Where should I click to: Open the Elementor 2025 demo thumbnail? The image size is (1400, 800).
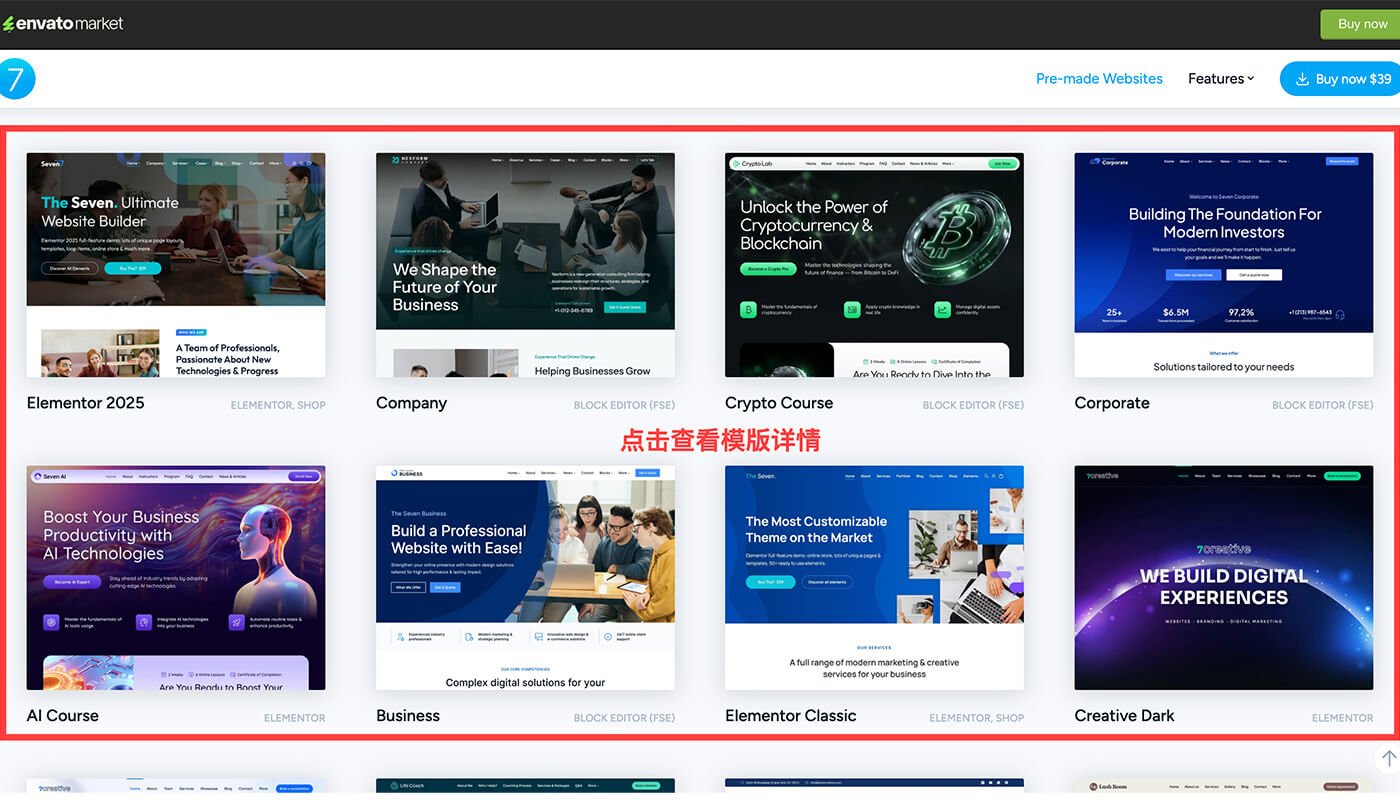(176, 265)
